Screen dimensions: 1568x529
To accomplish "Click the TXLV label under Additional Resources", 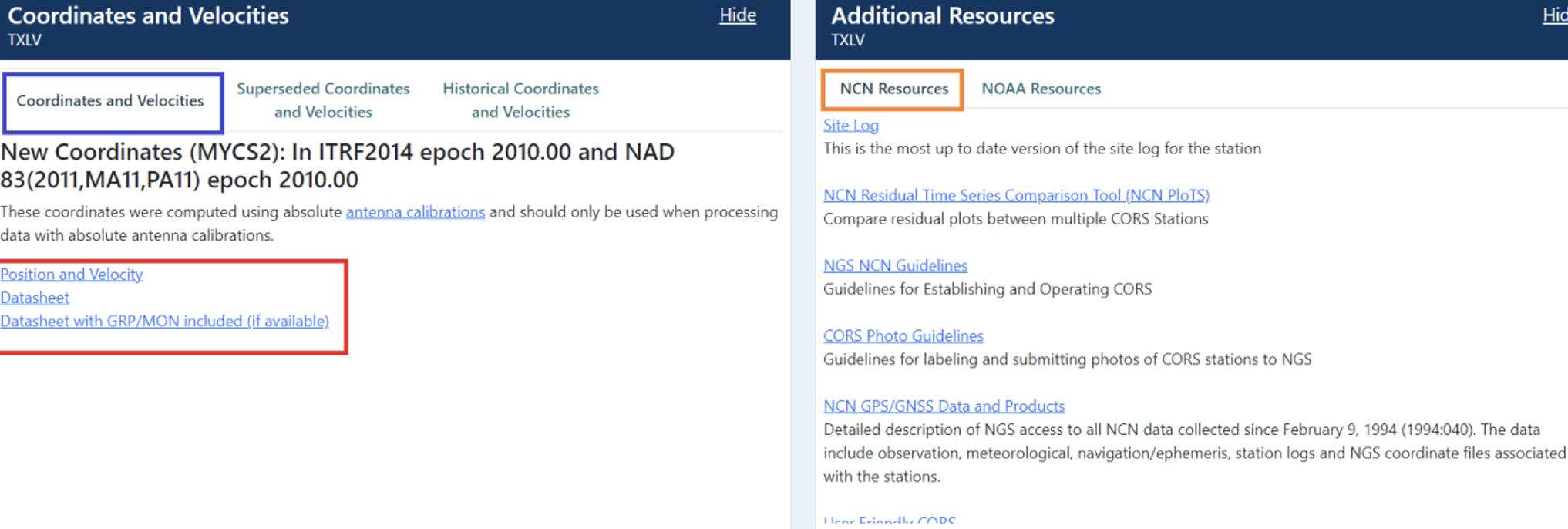I will tap(847, 40).
